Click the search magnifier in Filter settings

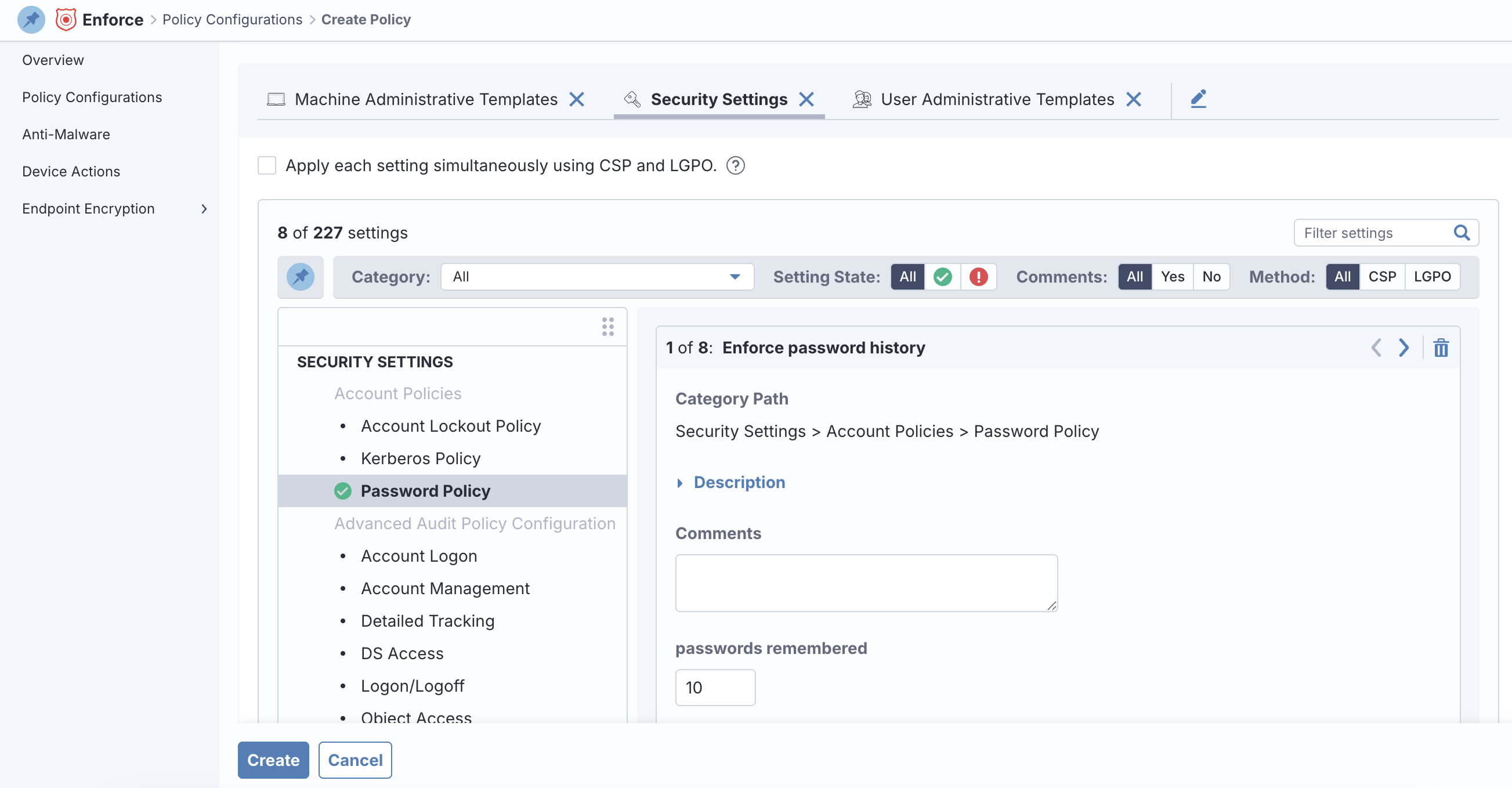[x=1461, y=233]
